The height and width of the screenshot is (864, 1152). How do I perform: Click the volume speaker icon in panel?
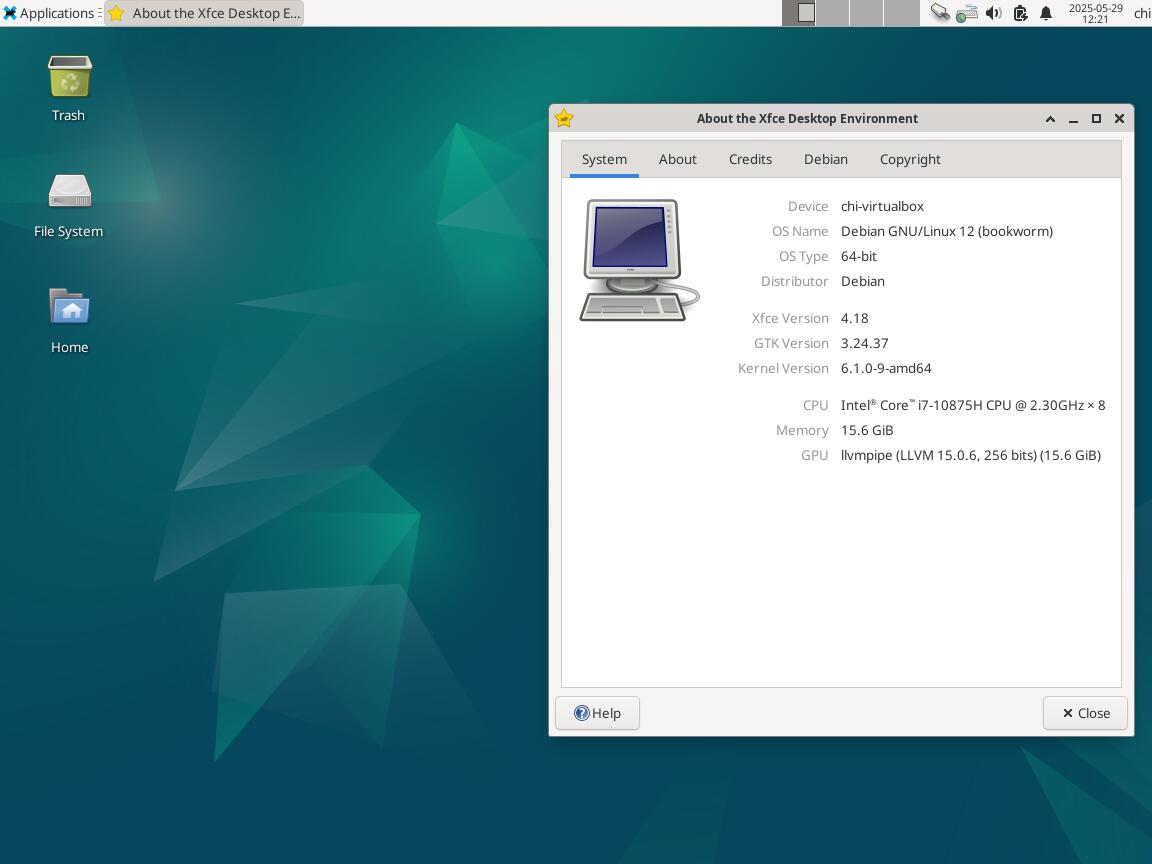(x=993, y=13)
